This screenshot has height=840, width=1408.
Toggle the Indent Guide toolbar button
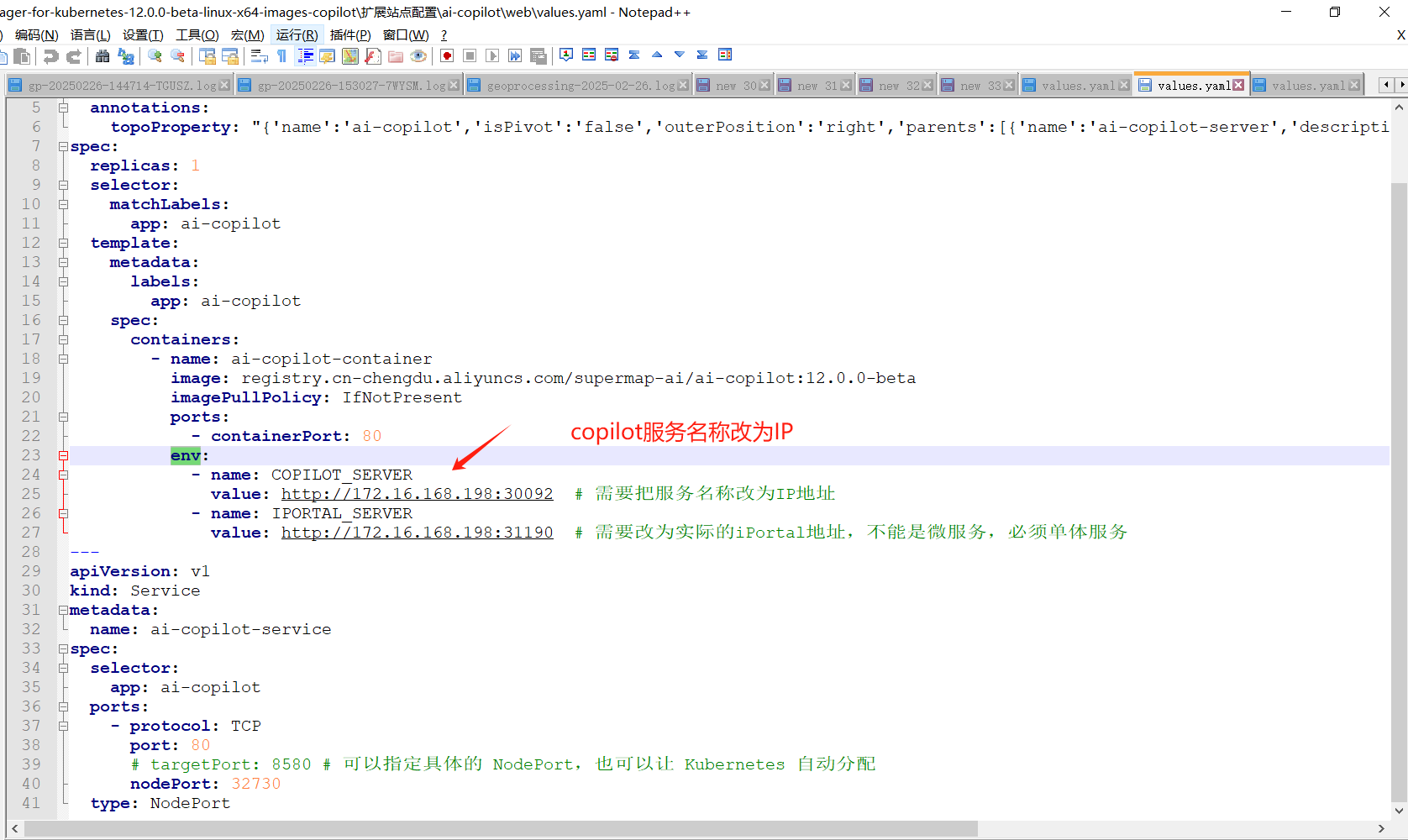[306, 56]
